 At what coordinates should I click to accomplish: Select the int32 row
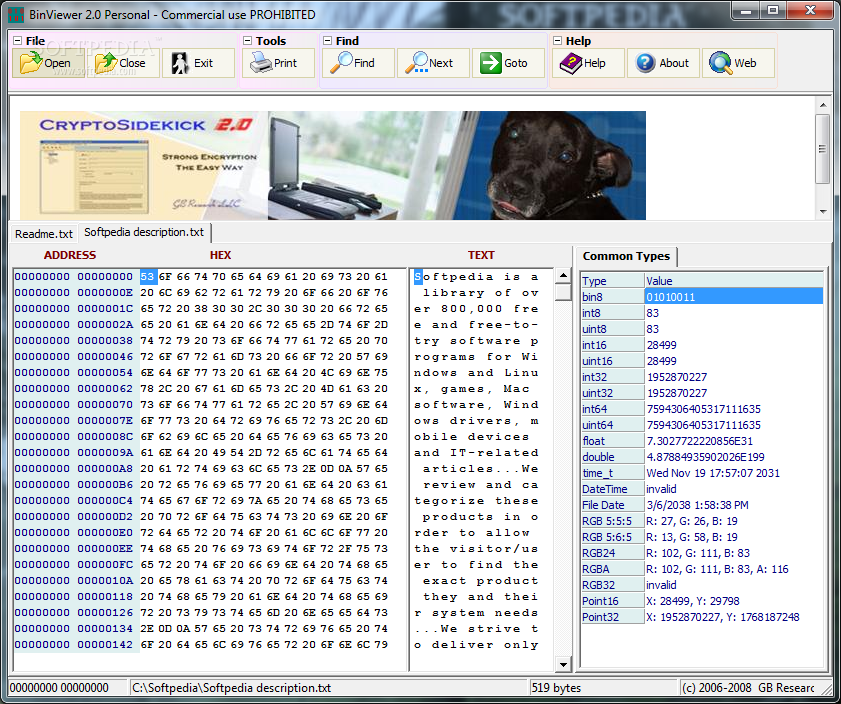click(702, 377)
